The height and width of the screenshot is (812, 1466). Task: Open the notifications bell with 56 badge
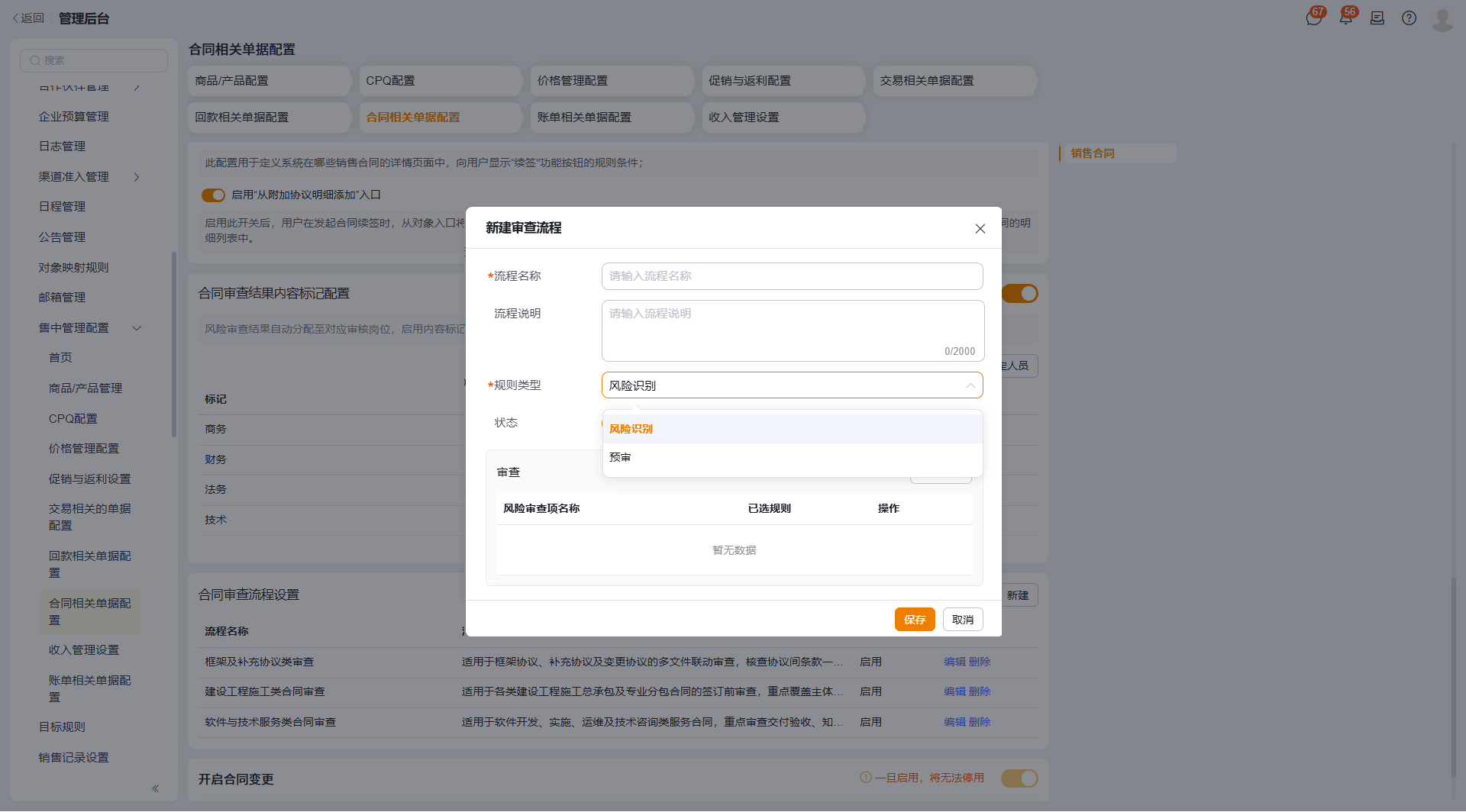click(1345, 18)
